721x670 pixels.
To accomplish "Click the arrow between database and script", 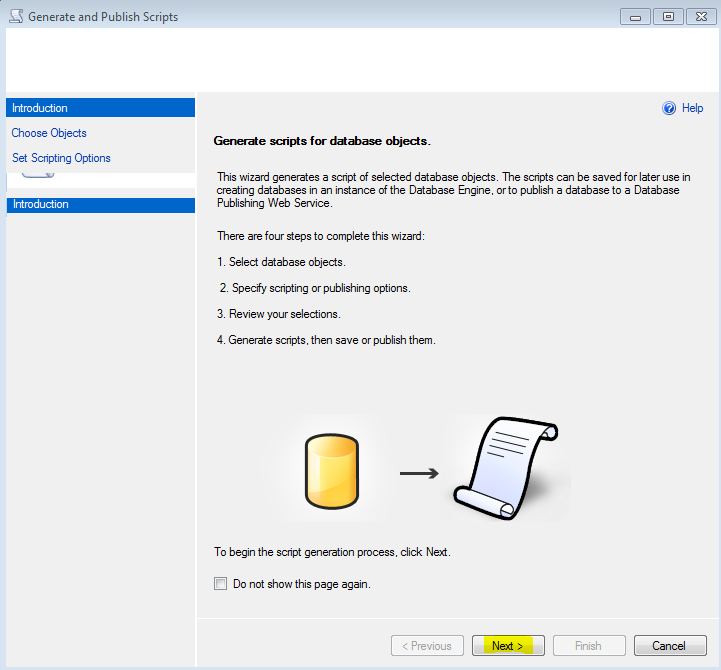I will click(419, 473).
